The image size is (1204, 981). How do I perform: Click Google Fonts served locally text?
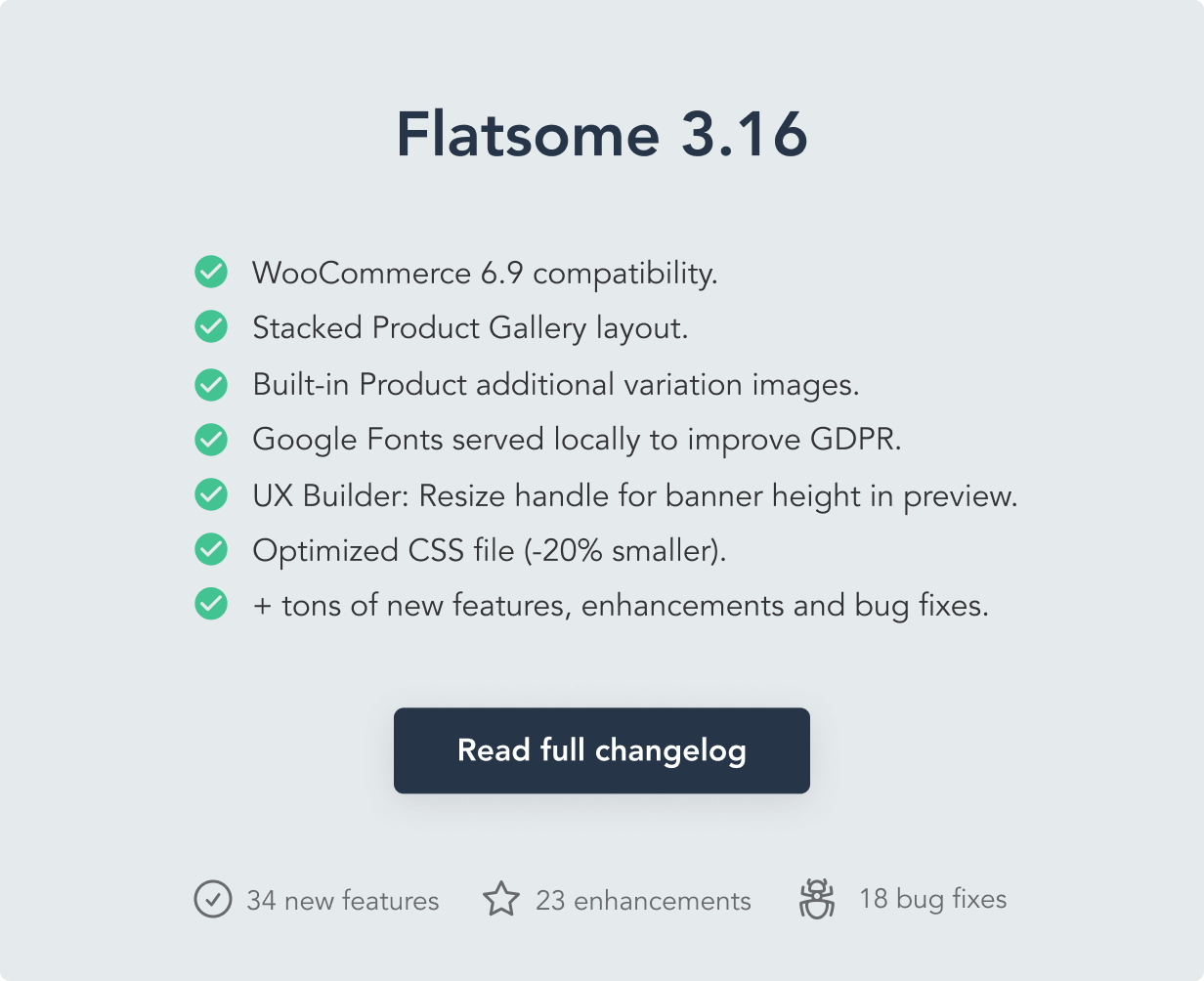(x=577, y=440)
